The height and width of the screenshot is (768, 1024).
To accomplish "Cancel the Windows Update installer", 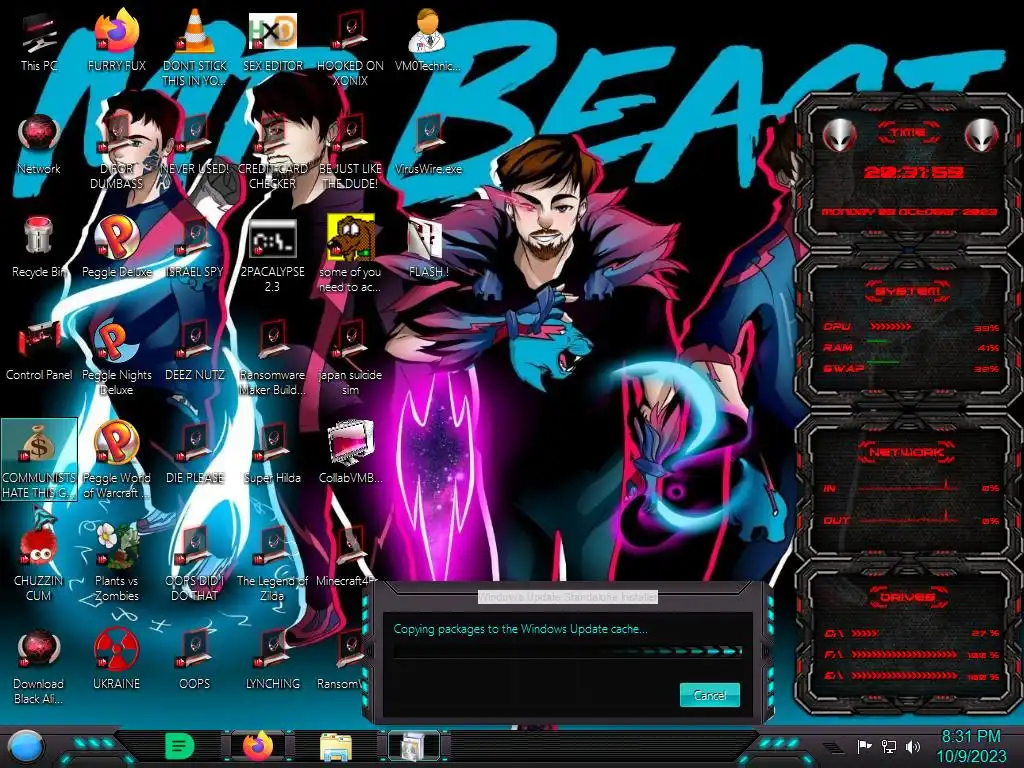I will pos(709,695).
